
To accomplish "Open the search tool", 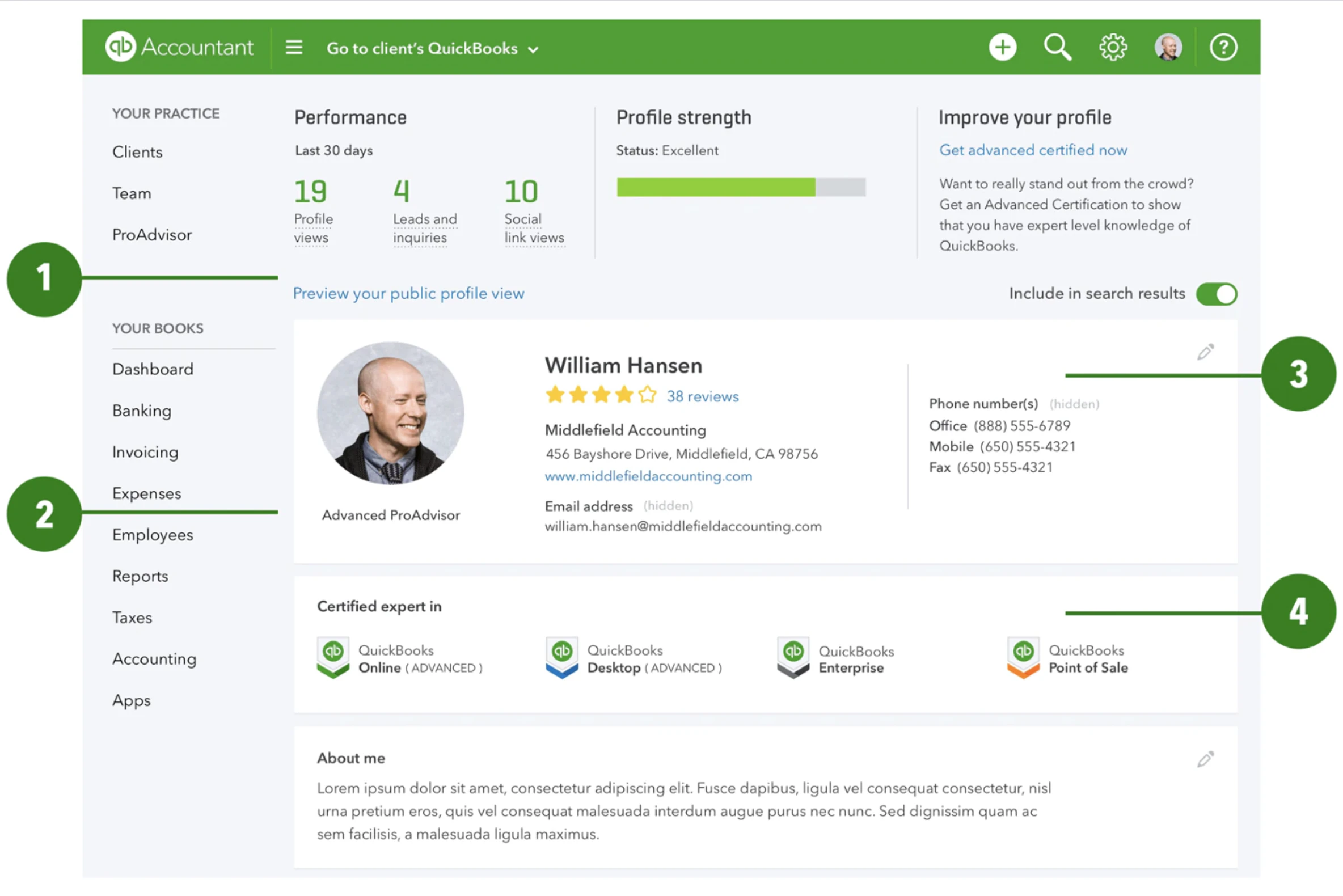I will click(x=1057, y=47).
